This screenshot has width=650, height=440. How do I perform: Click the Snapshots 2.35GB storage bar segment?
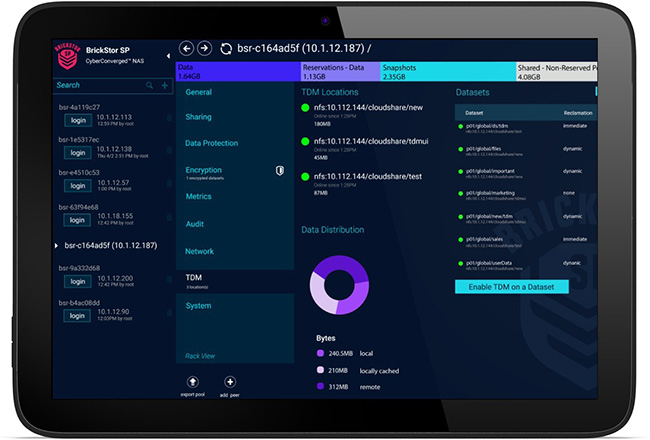pyautogui.click(x=447, y=71)
